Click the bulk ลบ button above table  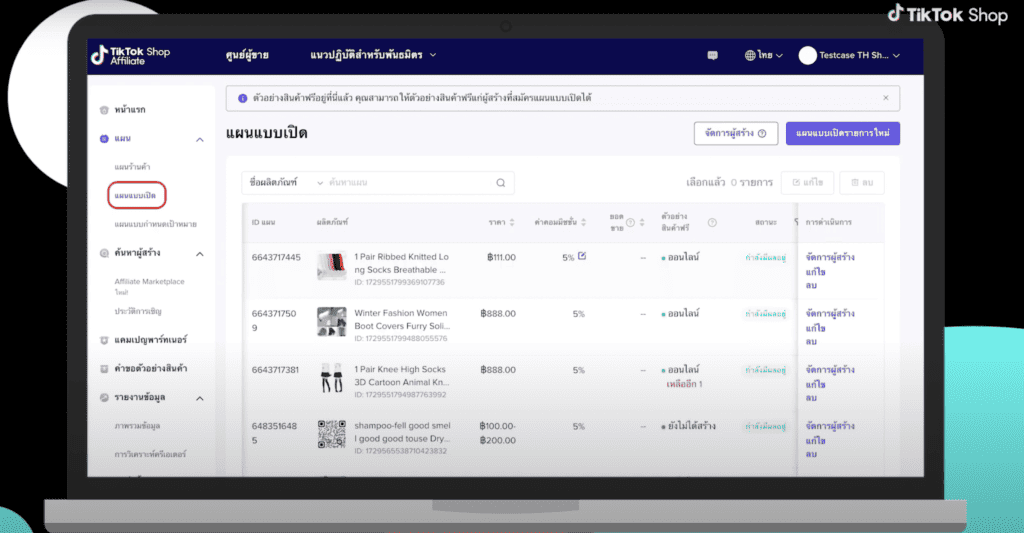click(x=862, y=183)
